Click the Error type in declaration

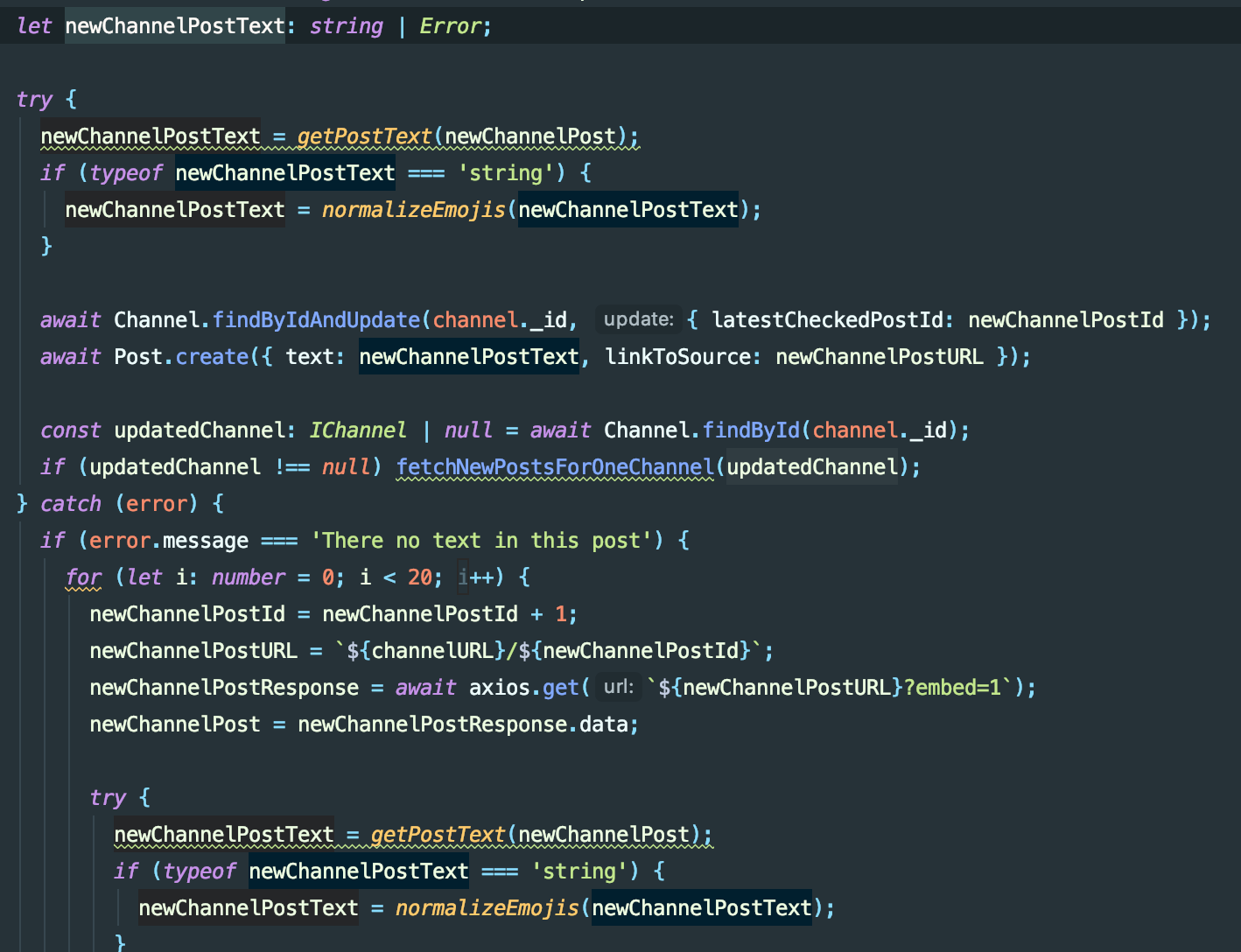point(450,25)
